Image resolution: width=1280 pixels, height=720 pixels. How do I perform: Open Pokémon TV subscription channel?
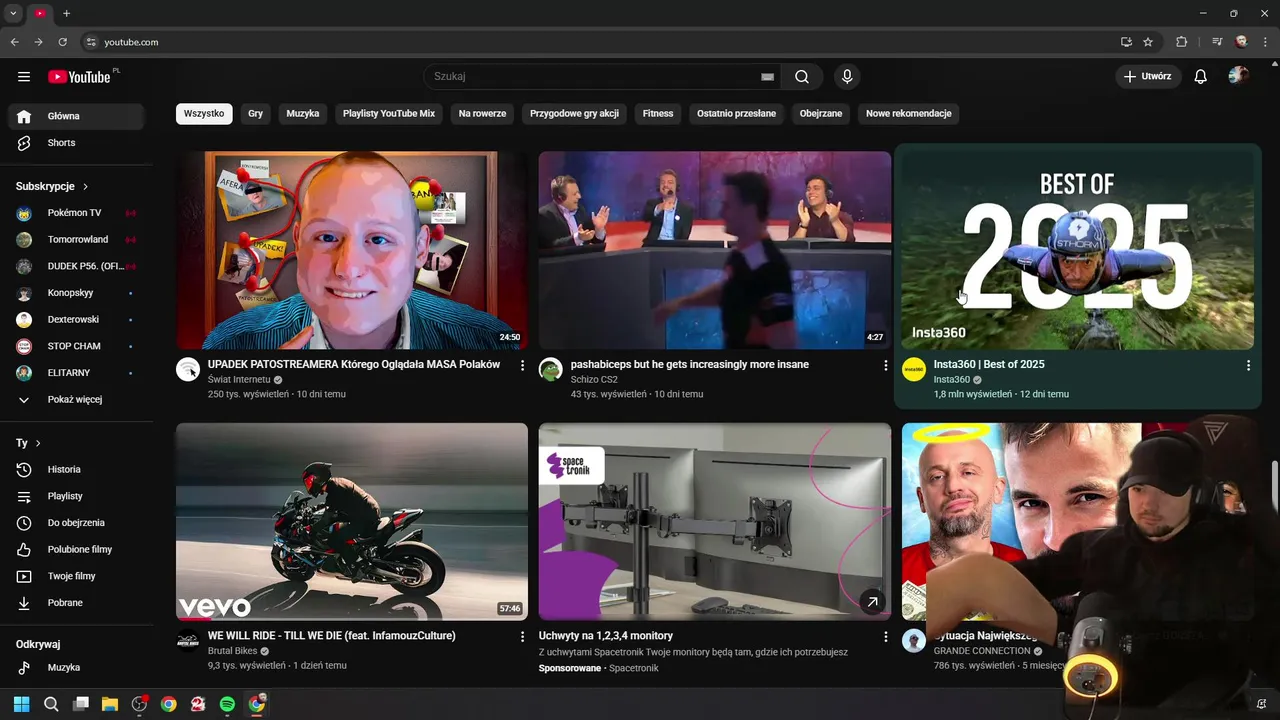coord(76,213)
